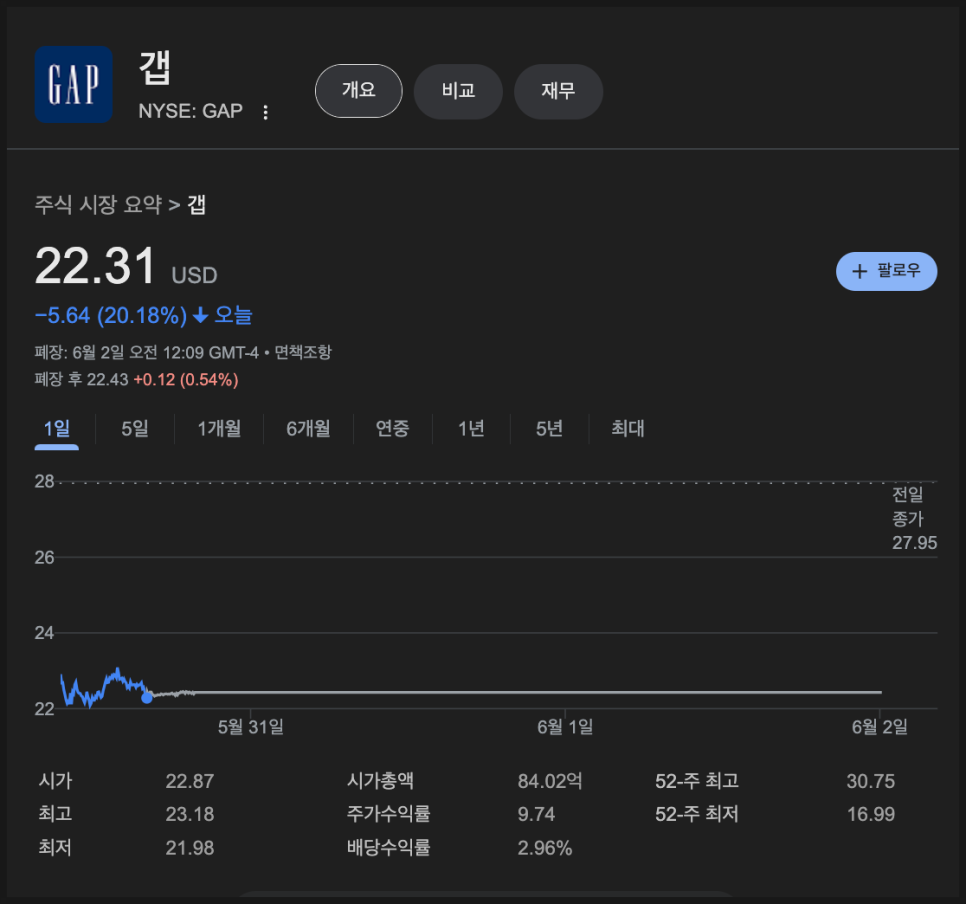Click the 22.31 price value
This screenshot has width=966, height=904.
pos(95,266)
